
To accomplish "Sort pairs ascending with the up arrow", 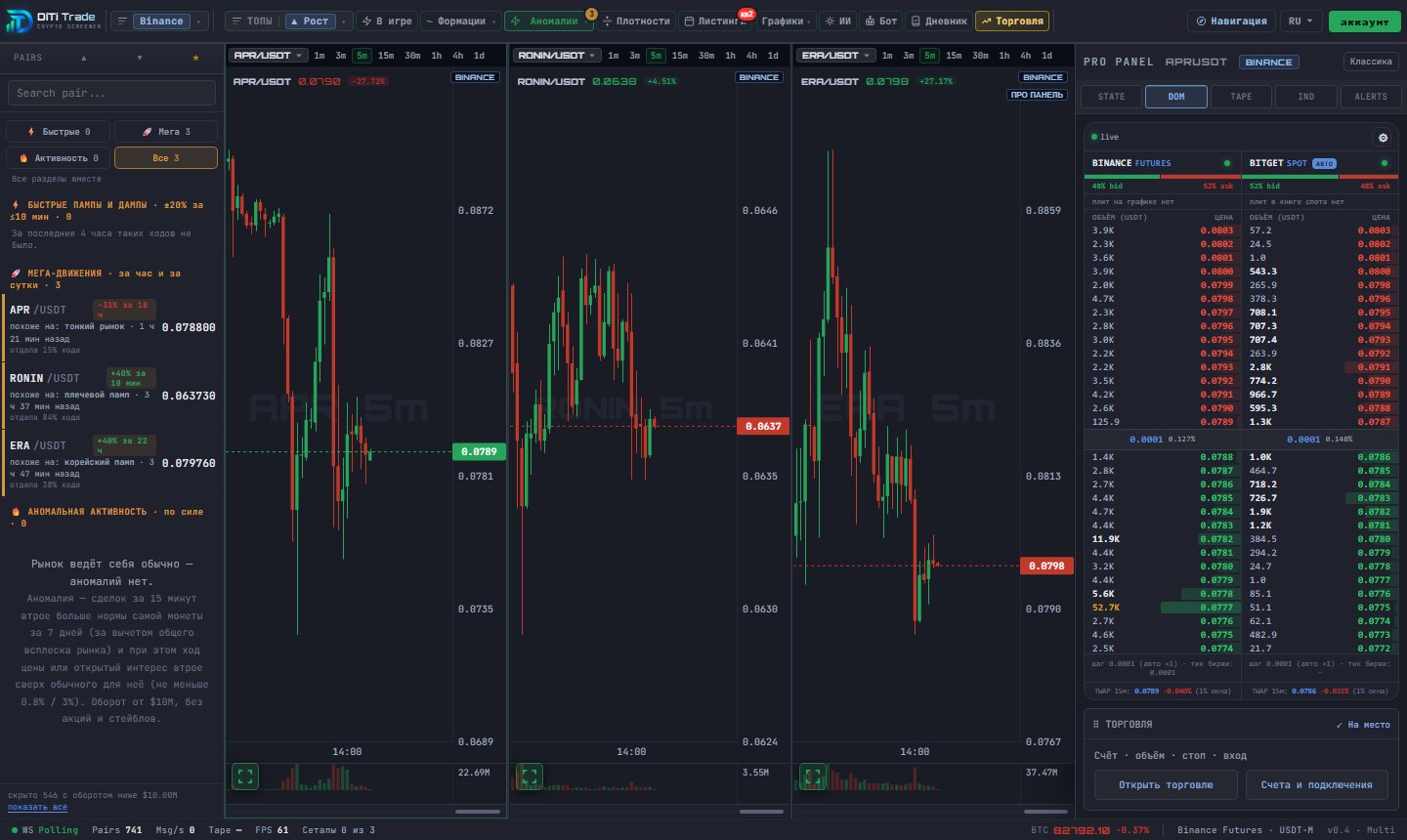I will (x=84, y=58).
